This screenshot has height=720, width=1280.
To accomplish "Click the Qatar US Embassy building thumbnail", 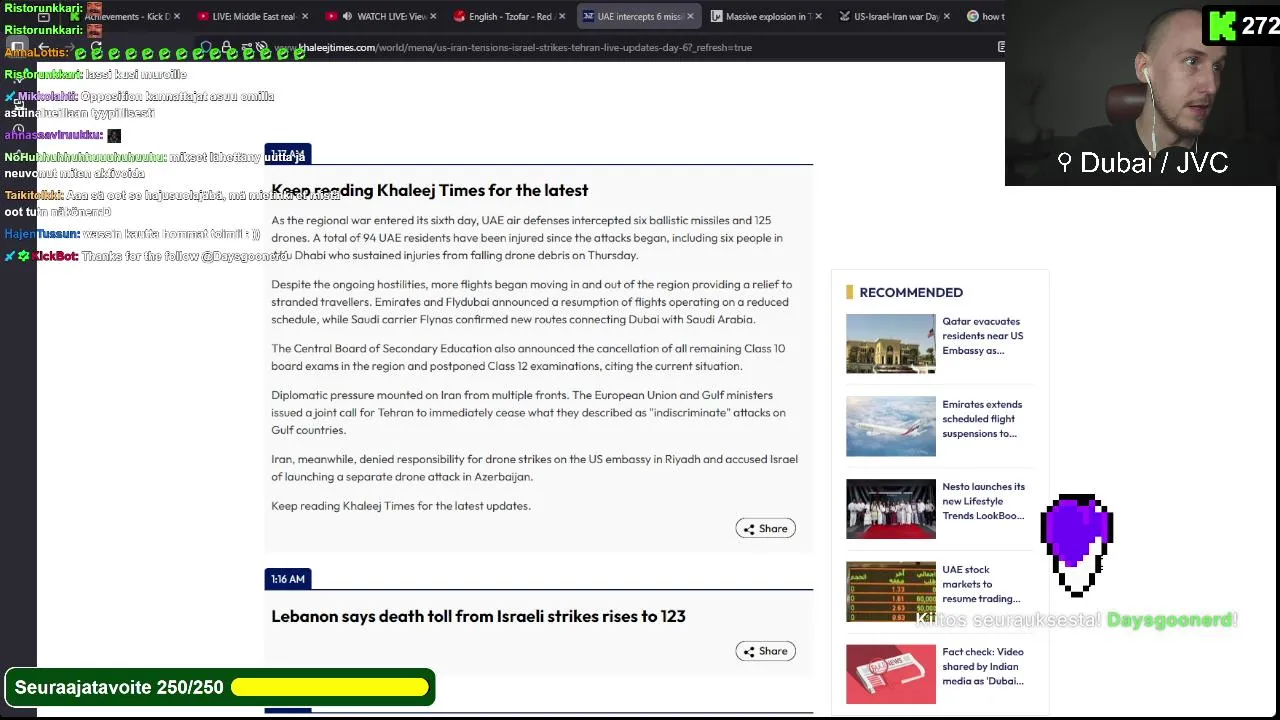I will 891,344.
